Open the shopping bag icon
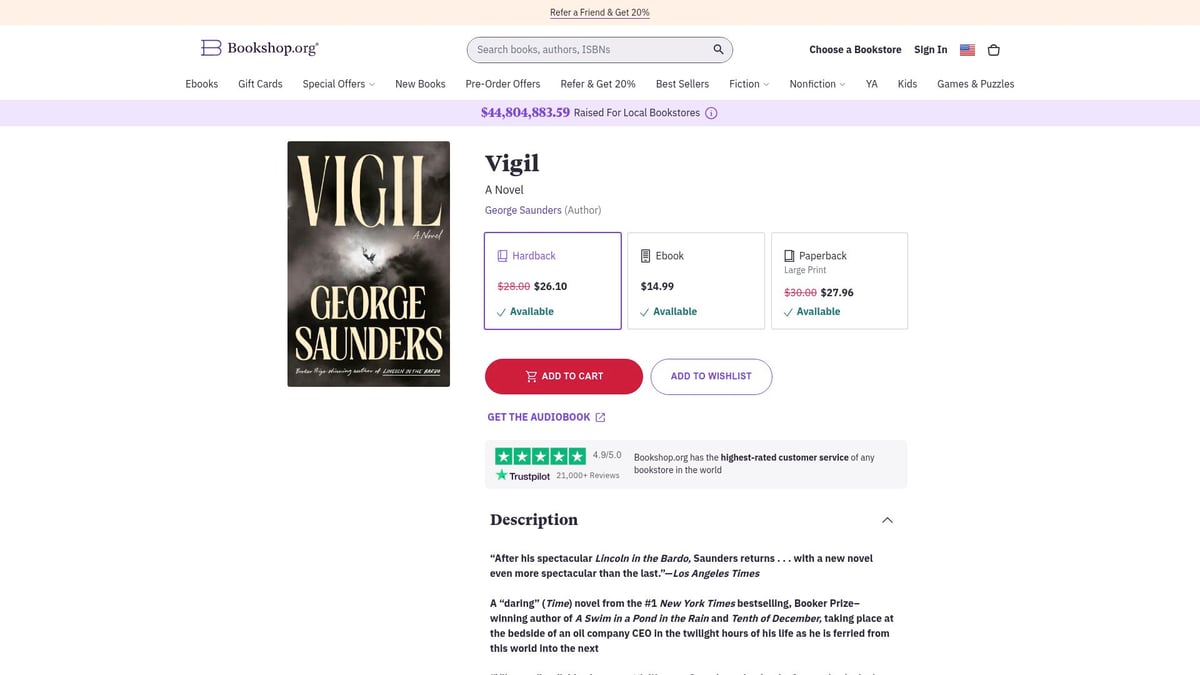Viewport: 1200px width, 675px height. click(x=993, y=49)
